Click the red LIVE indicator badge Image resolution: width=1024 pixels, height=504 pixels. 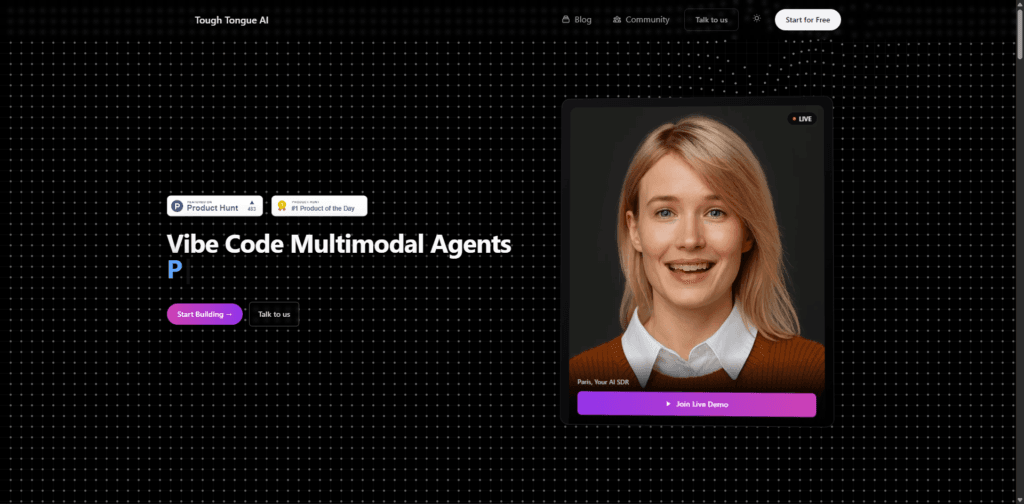803,119
